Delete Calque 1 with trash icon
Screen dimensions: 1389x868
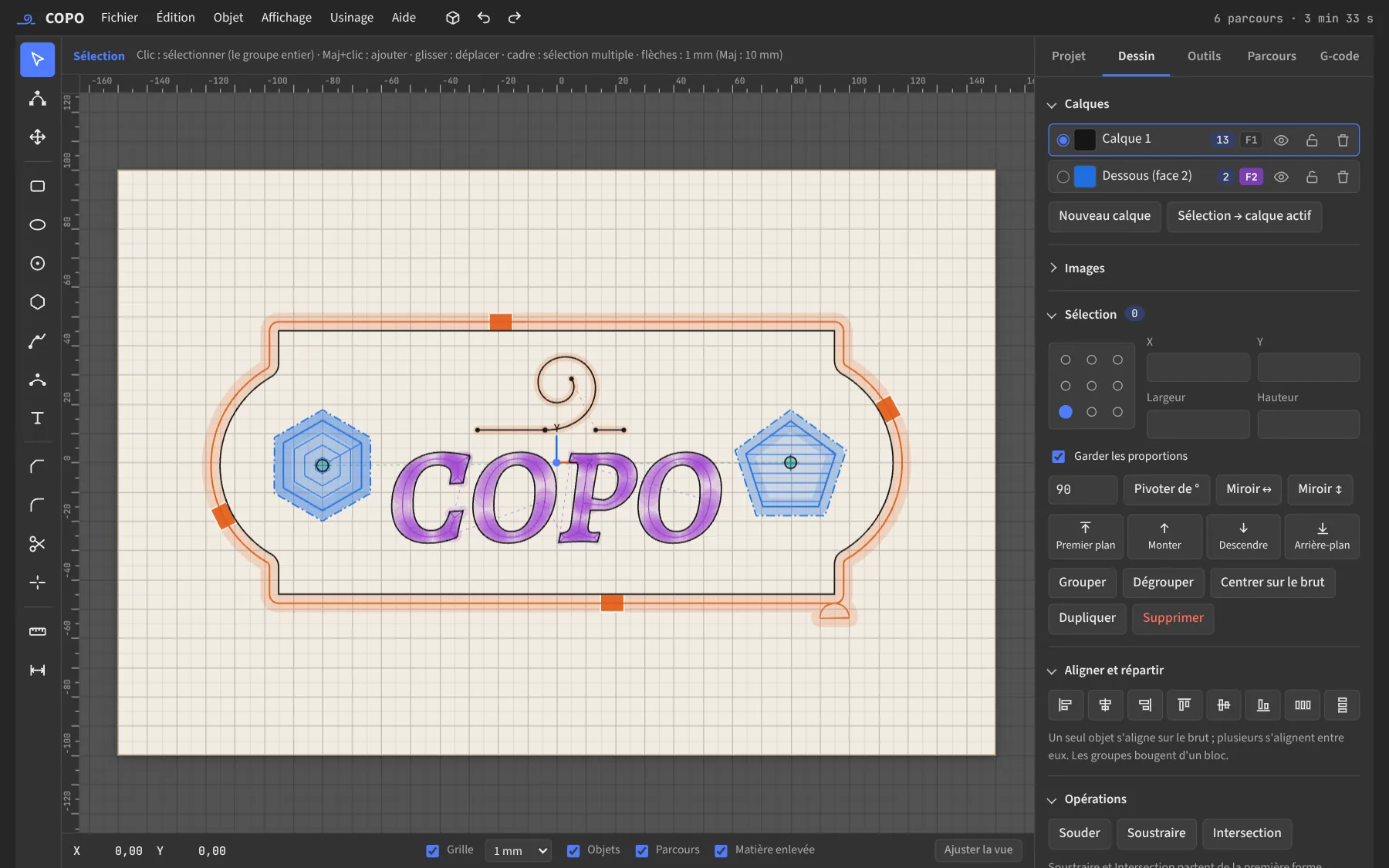tap(1343, 140)
